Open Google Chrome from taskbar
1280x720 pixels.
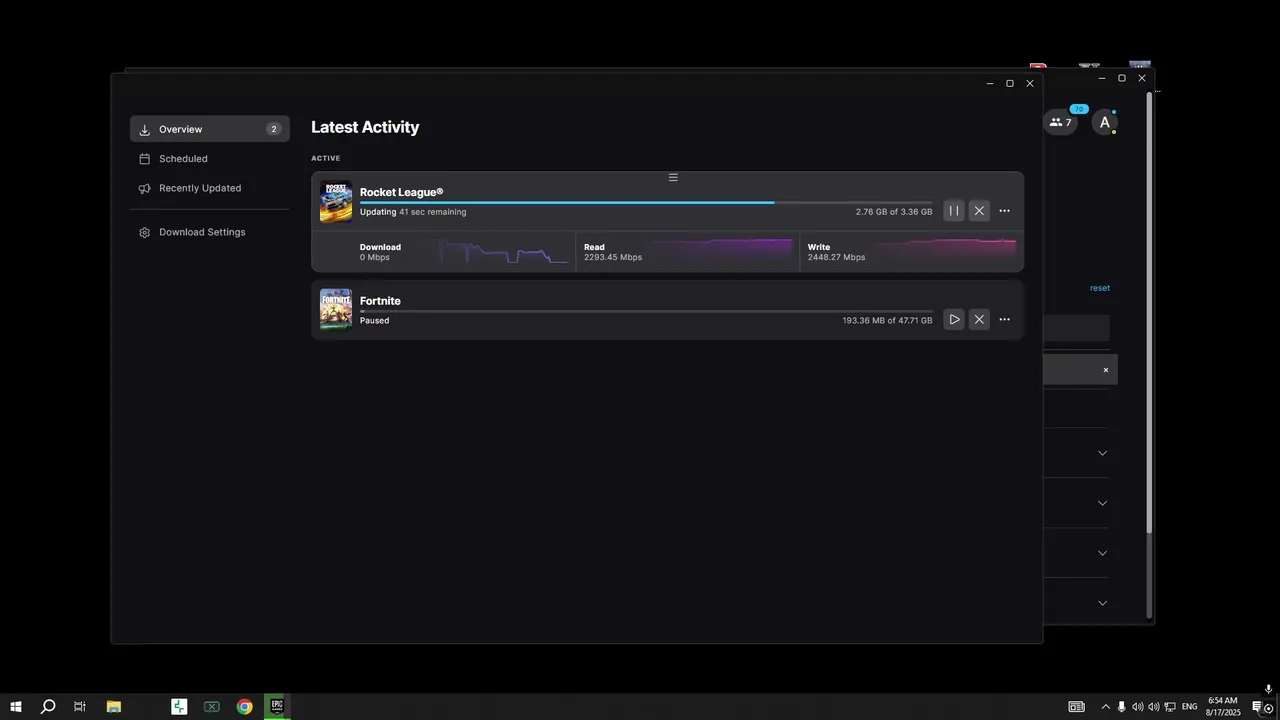click(x=245, y=707)
